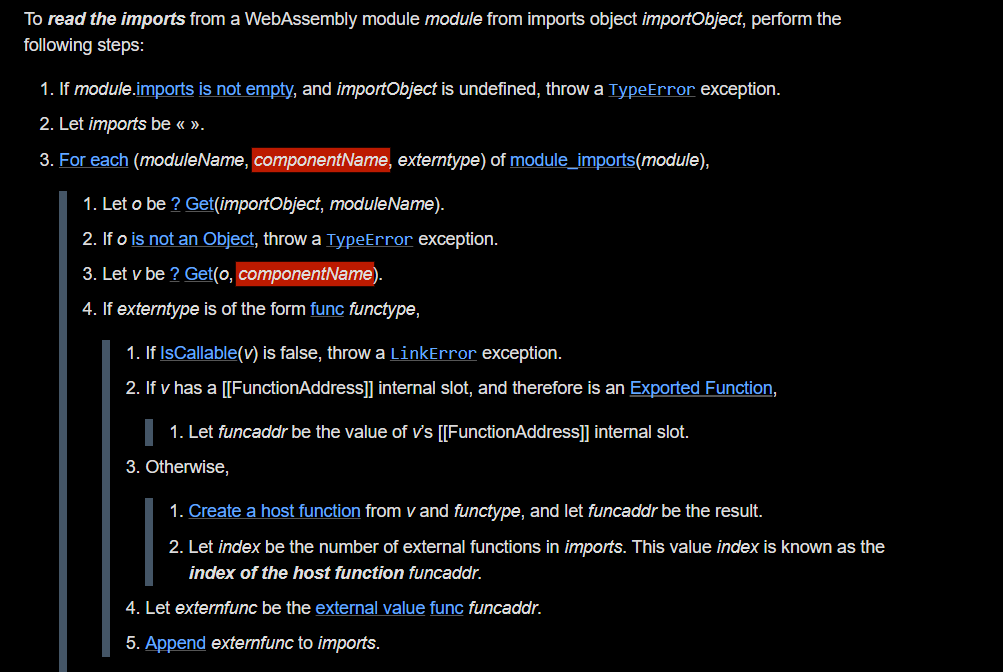Open the "is not an Object" link

click(x=193, y=239)
